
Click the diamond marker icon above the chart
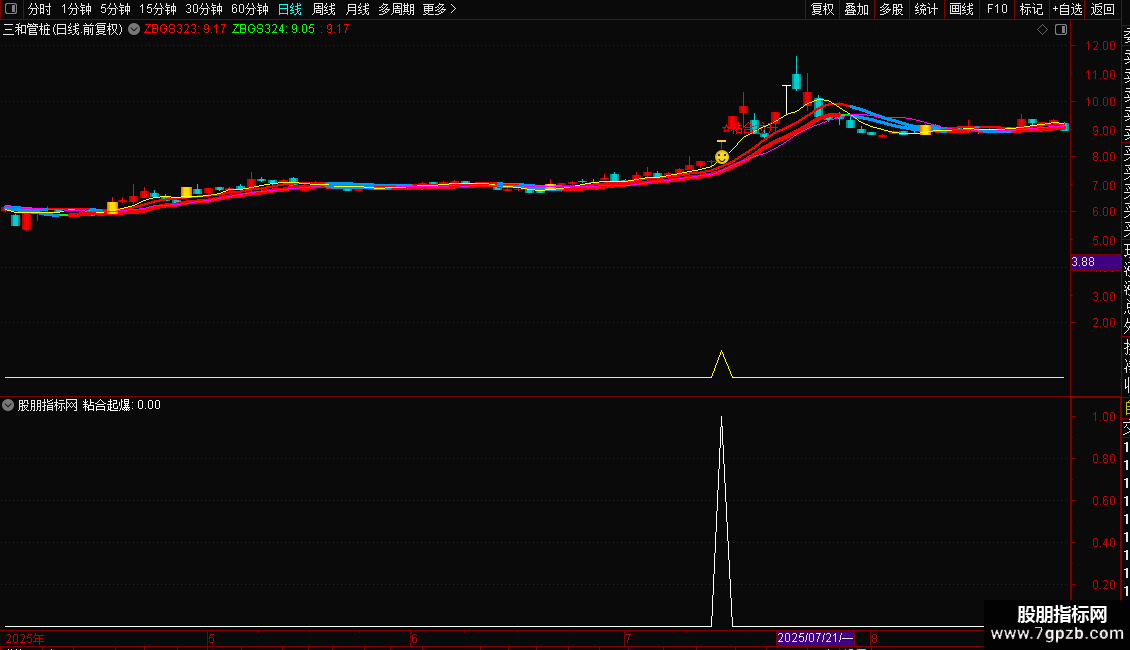click(1042, 30)
